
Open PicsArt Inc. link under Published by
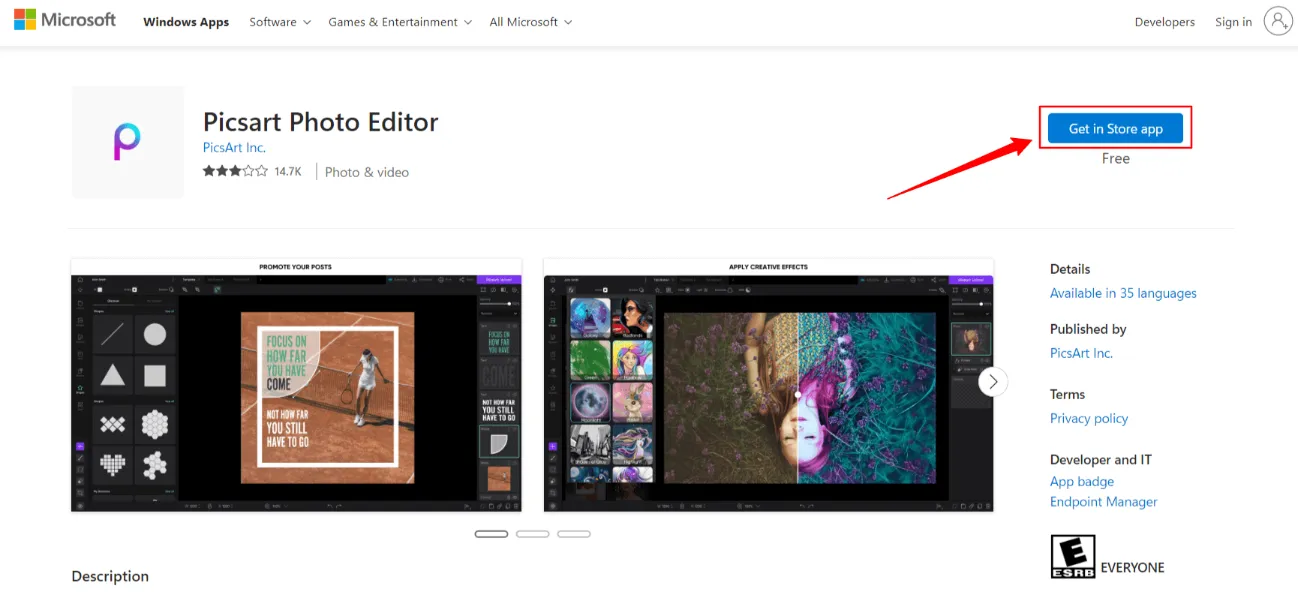click(x=1081, y=353)
